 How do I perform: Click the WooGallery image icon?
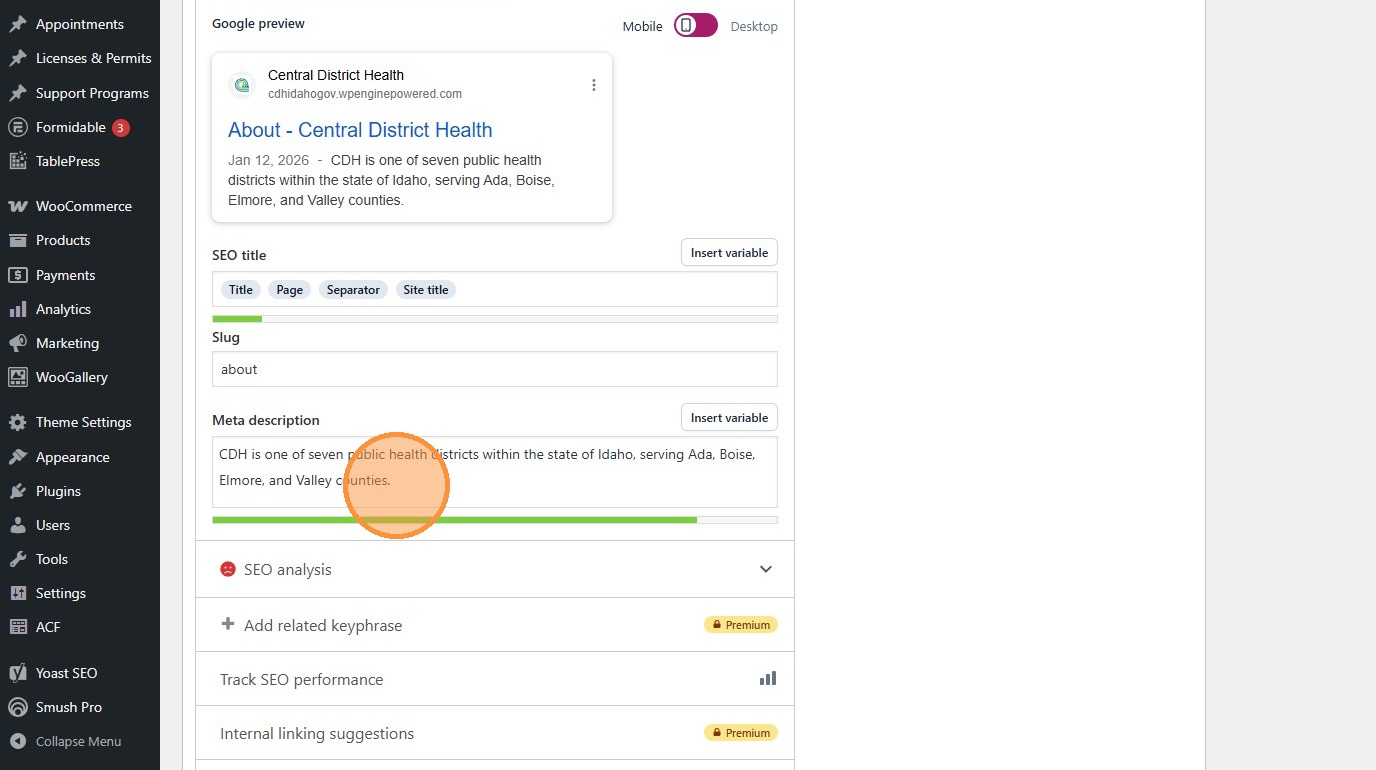pos(17,377)
